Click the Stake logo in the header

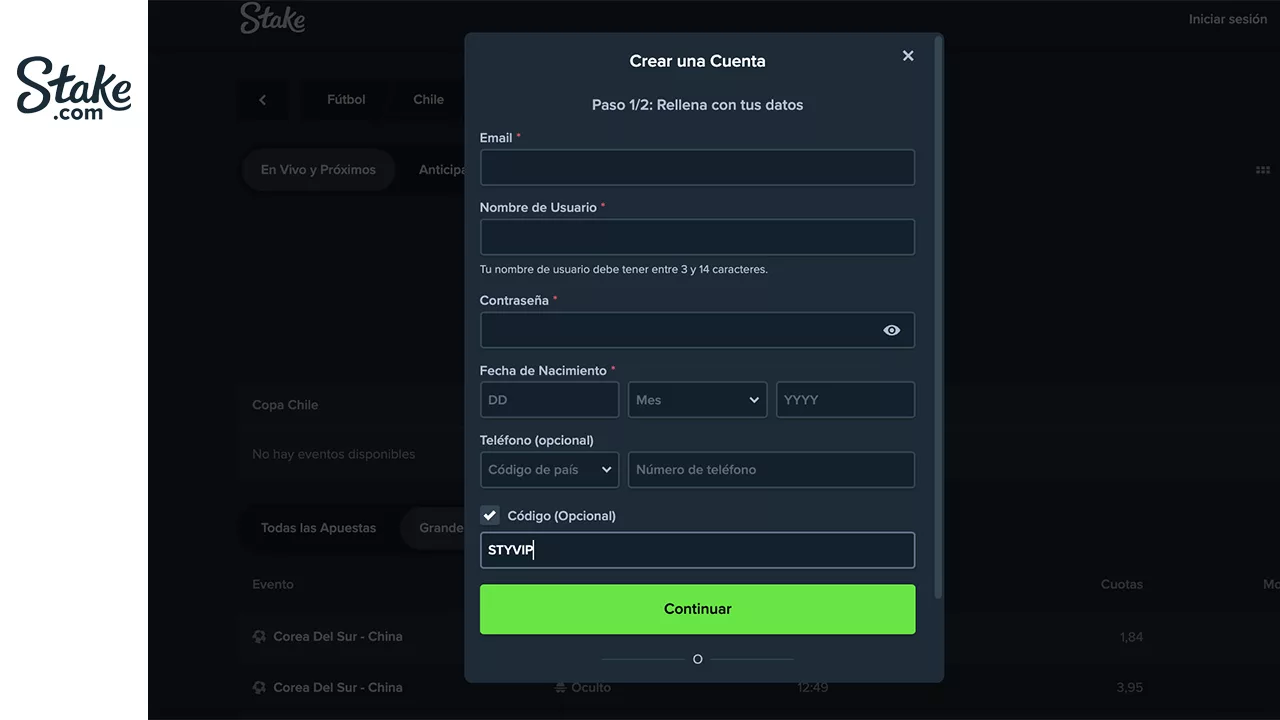272,18
